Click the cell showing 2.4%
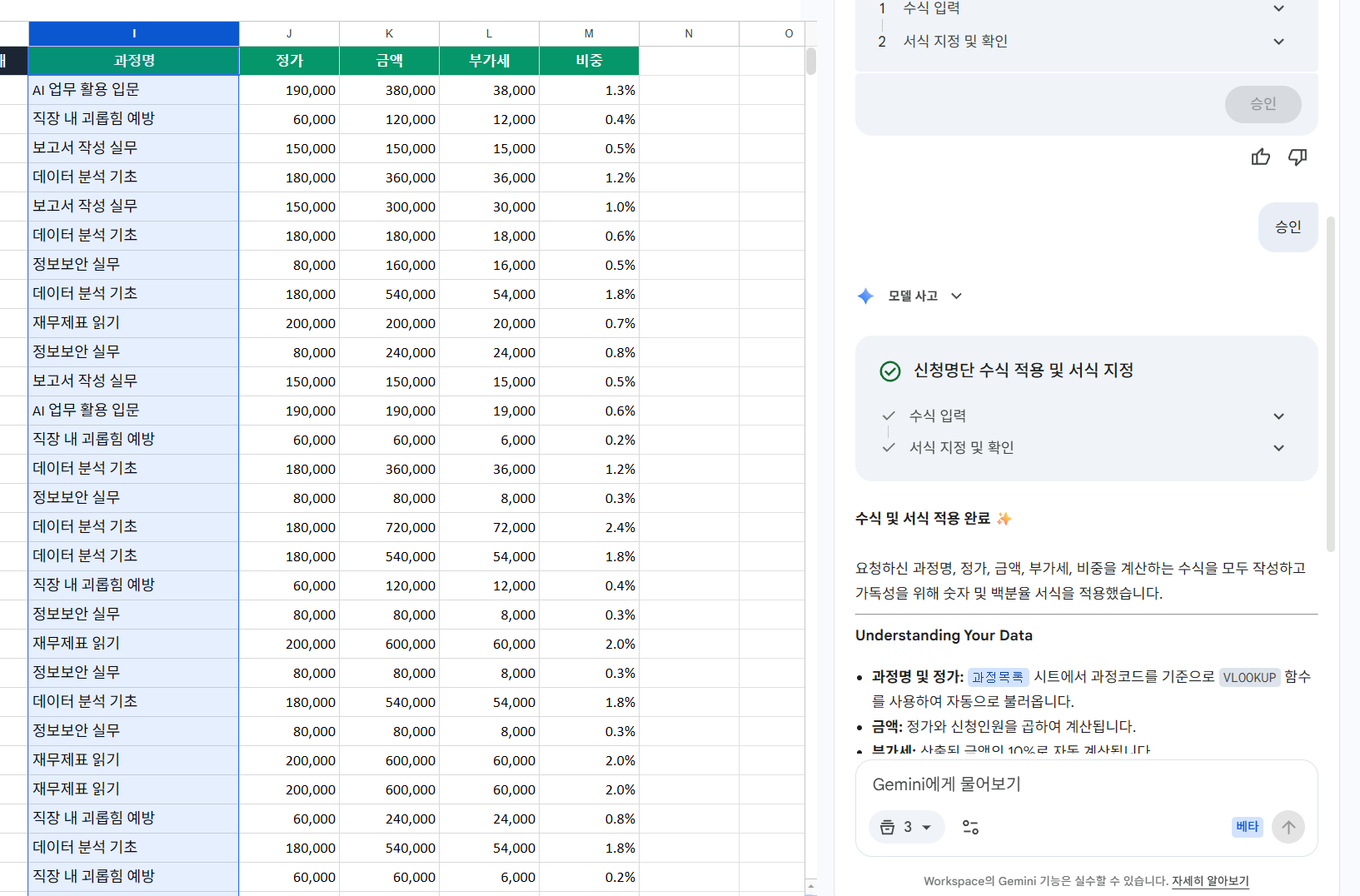Image resolution: width=1360 pixels, height=896 pixels. (589, 527)
